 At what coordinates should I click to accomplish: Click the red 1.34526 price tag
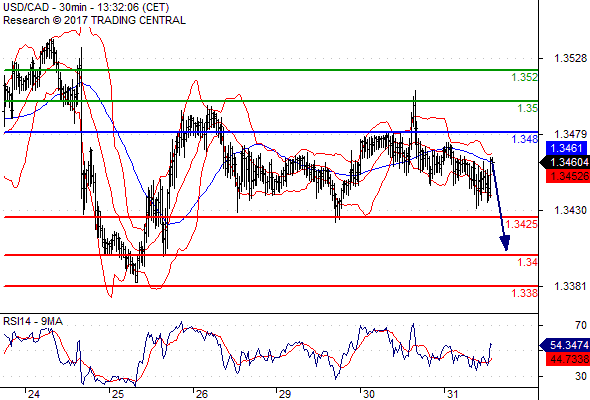point(568,176)
